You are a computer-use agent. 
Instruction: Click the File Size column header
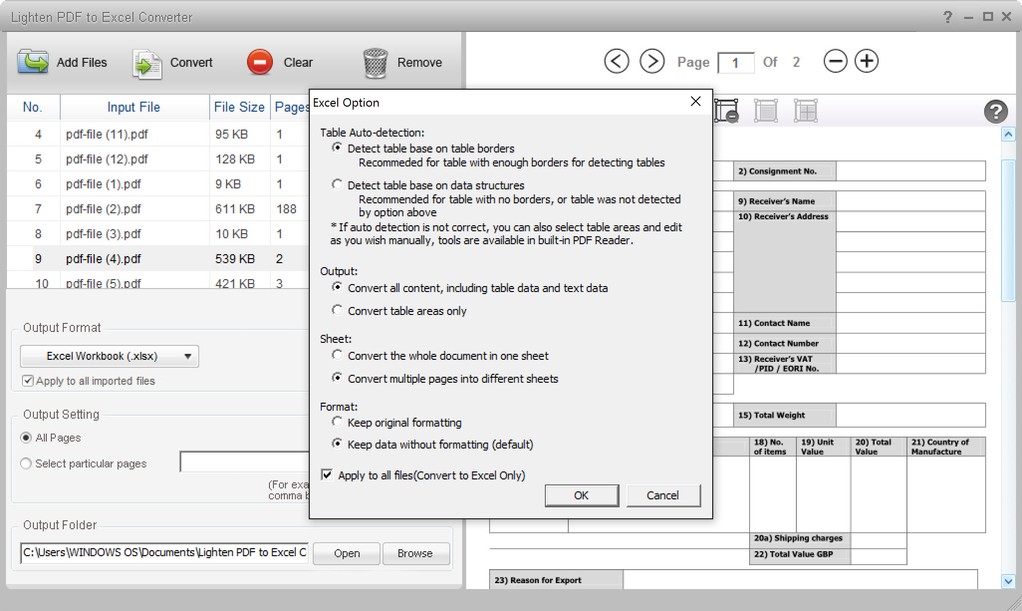click(239, 108)
